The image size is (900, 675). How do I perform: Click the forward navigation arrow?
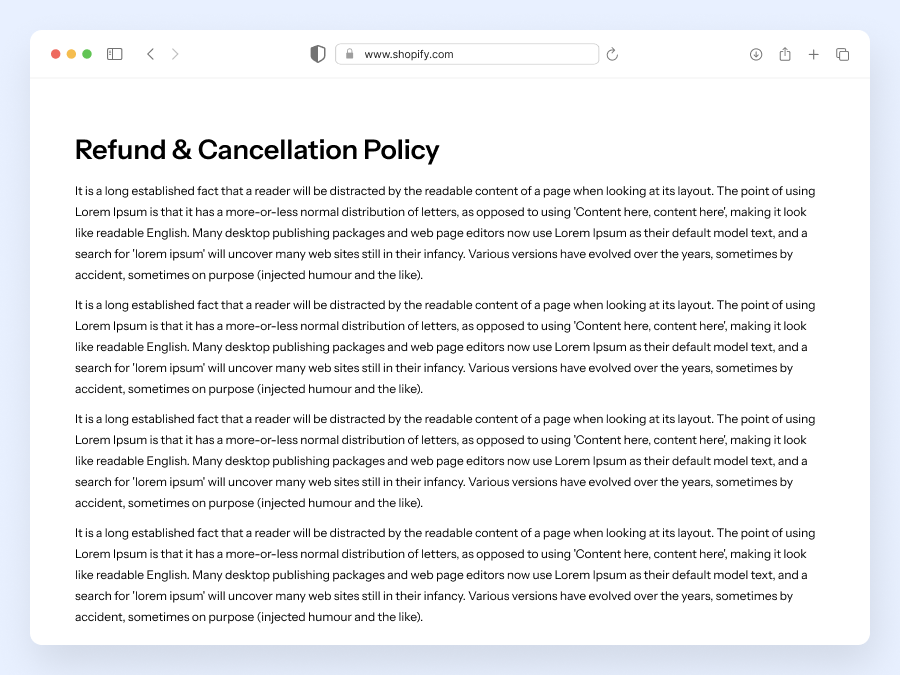[176, 54]
